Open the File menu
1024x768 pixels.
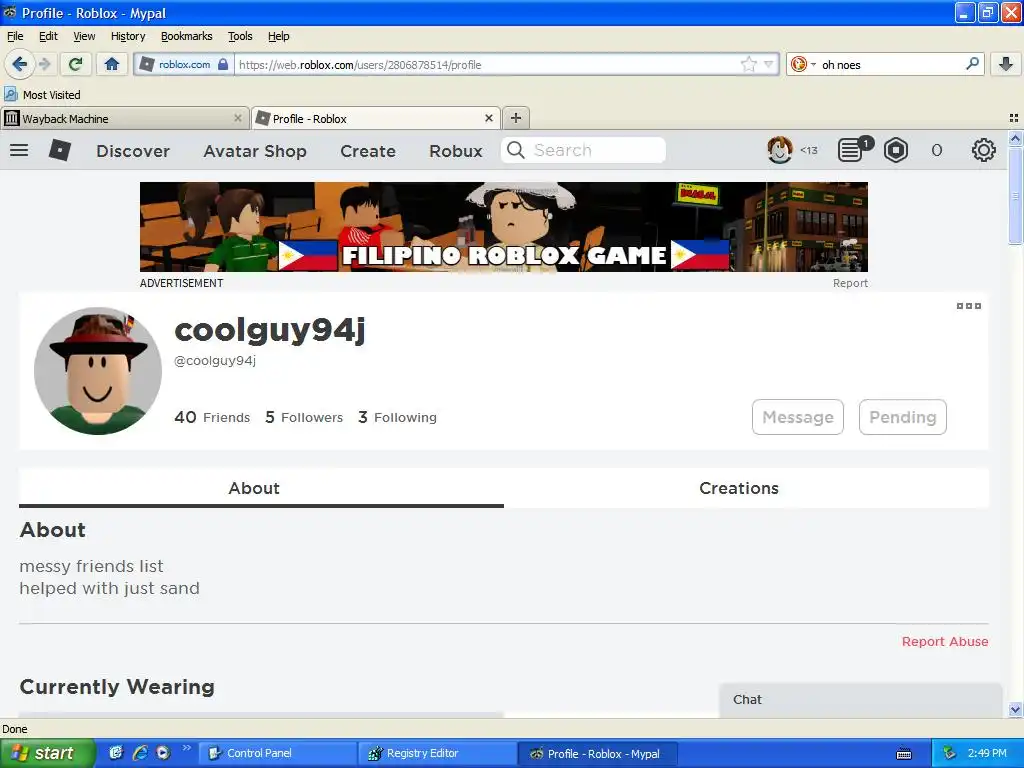click(x=15, y=36)
